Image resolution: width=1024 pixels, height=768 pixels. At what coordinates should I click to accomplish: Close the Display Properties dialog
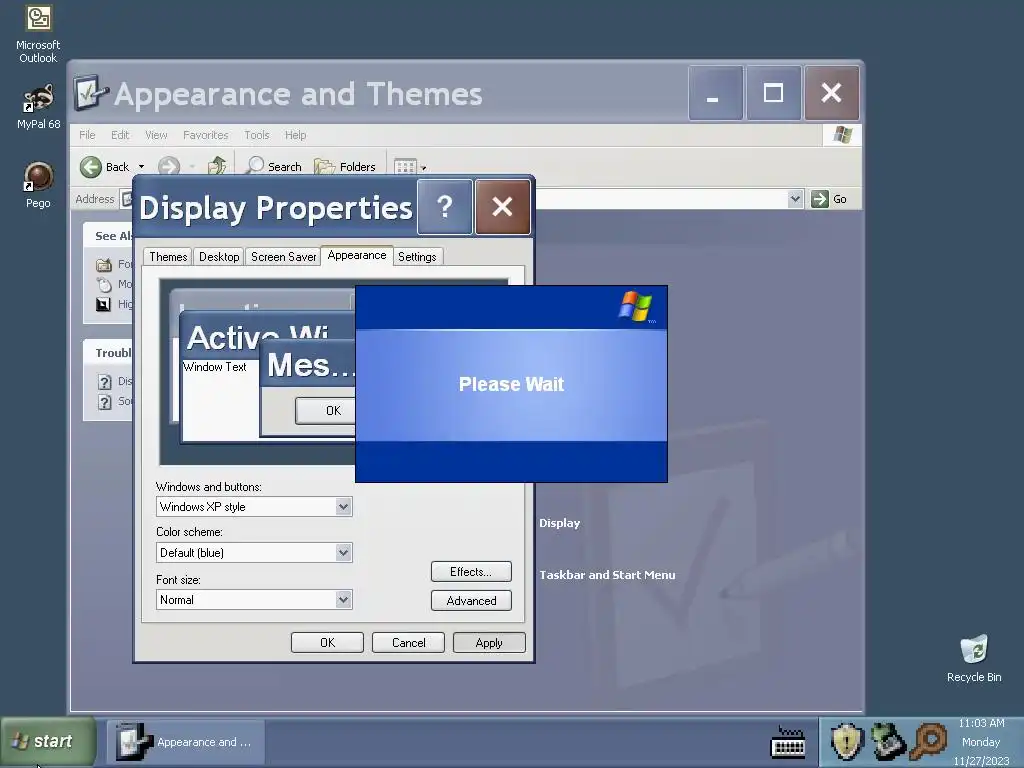[x=502, y=206]
